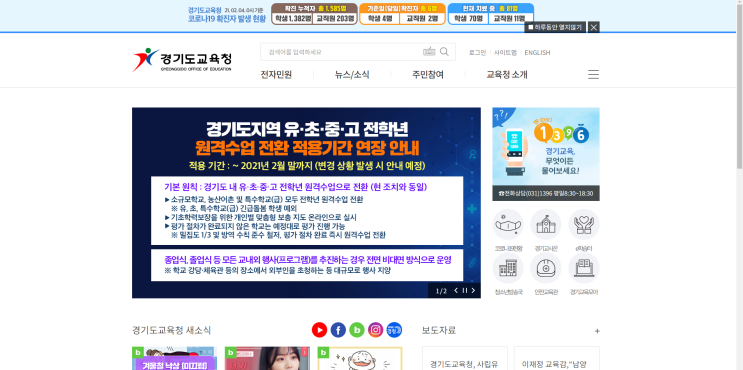Open the 주민참여 menu
The height and width of the screenshot is (370, 743).
[428, 75]
